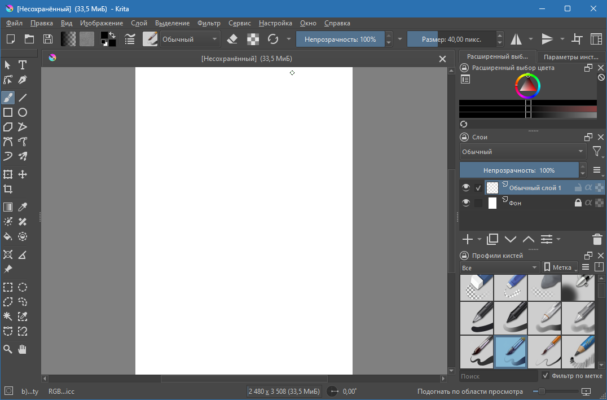This screenshot has width=607, height=400.
Task: Select the Rectangular Selection tool
Action: [8, 287]
